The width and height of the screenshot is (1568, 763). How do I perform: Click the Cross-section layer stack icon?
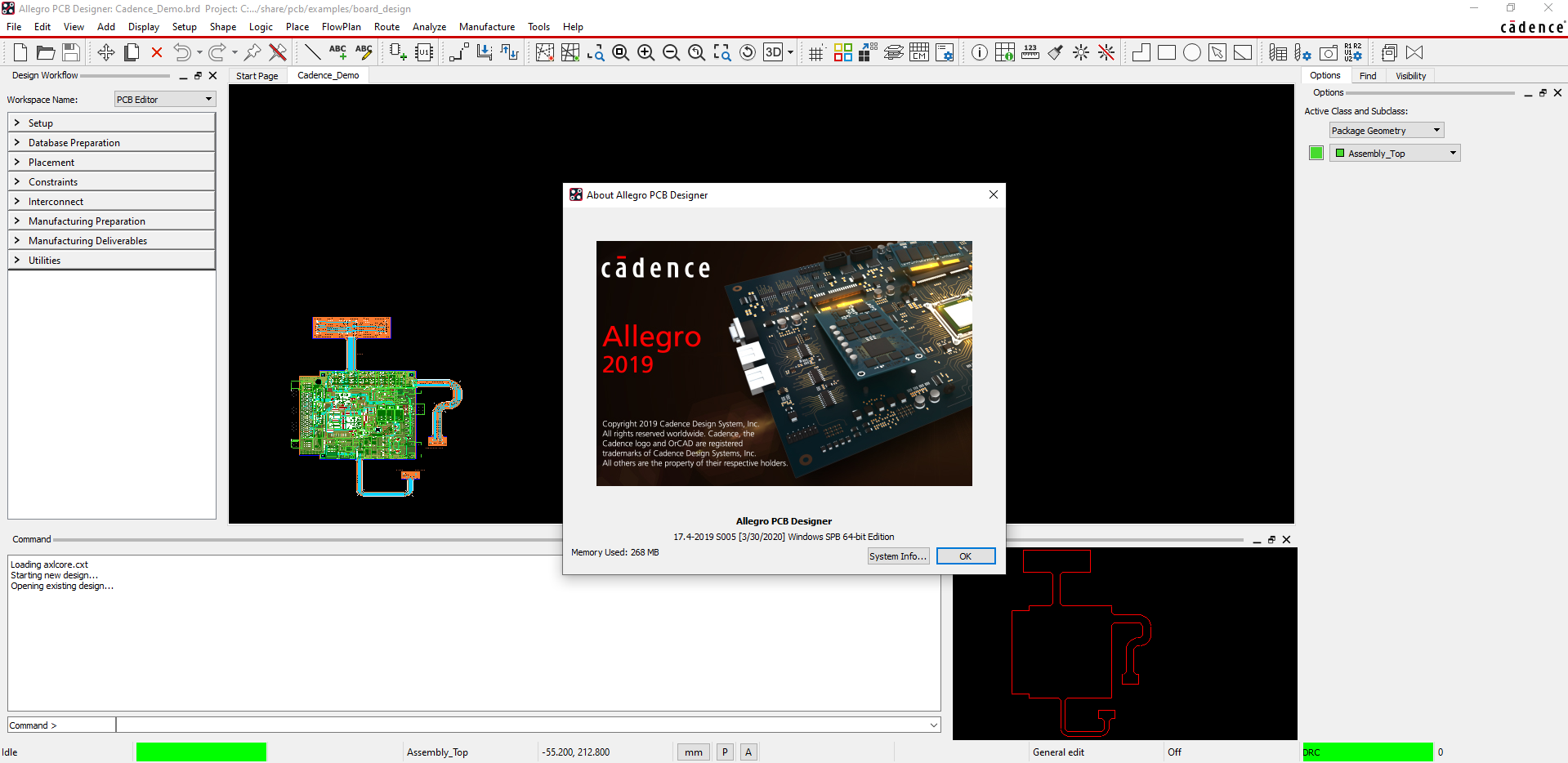894,53
